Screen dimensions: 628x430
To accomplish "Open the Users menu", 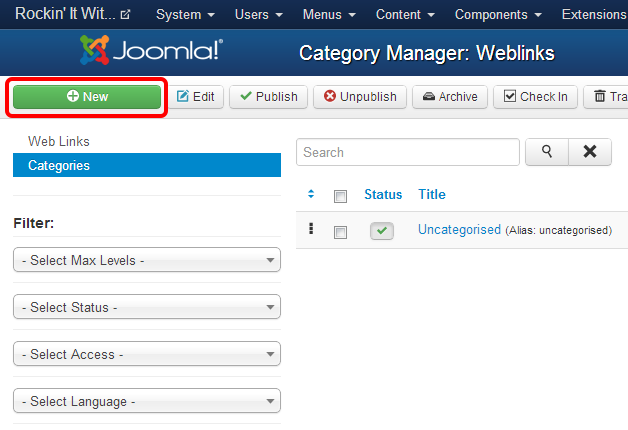I will pyautogui.click(x=259, y=14).
